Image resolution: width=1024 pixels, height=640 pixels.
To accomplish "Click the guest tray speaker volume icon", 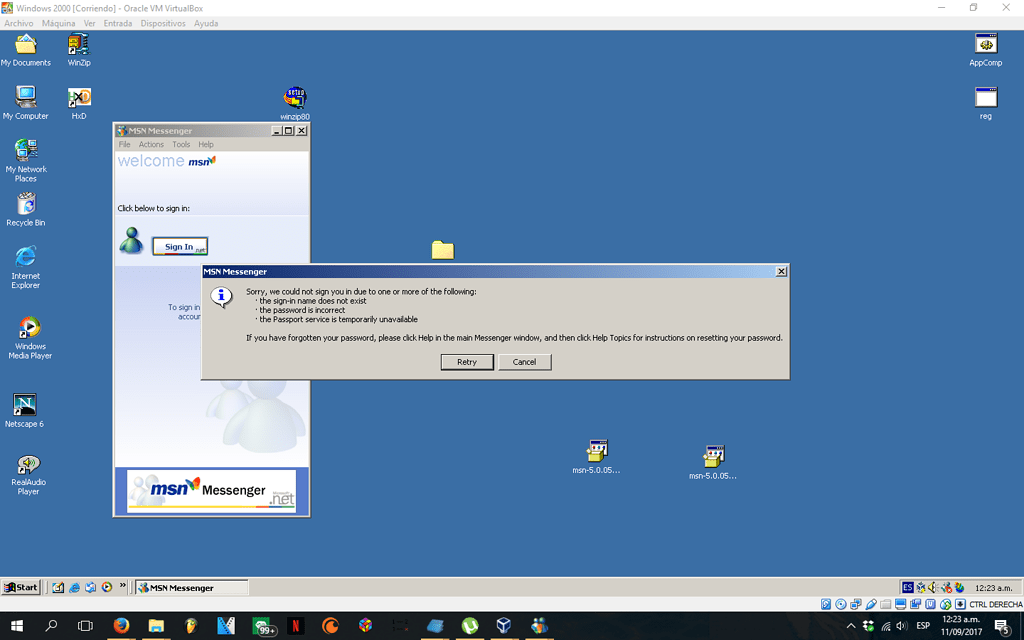I will pos(933,588).
